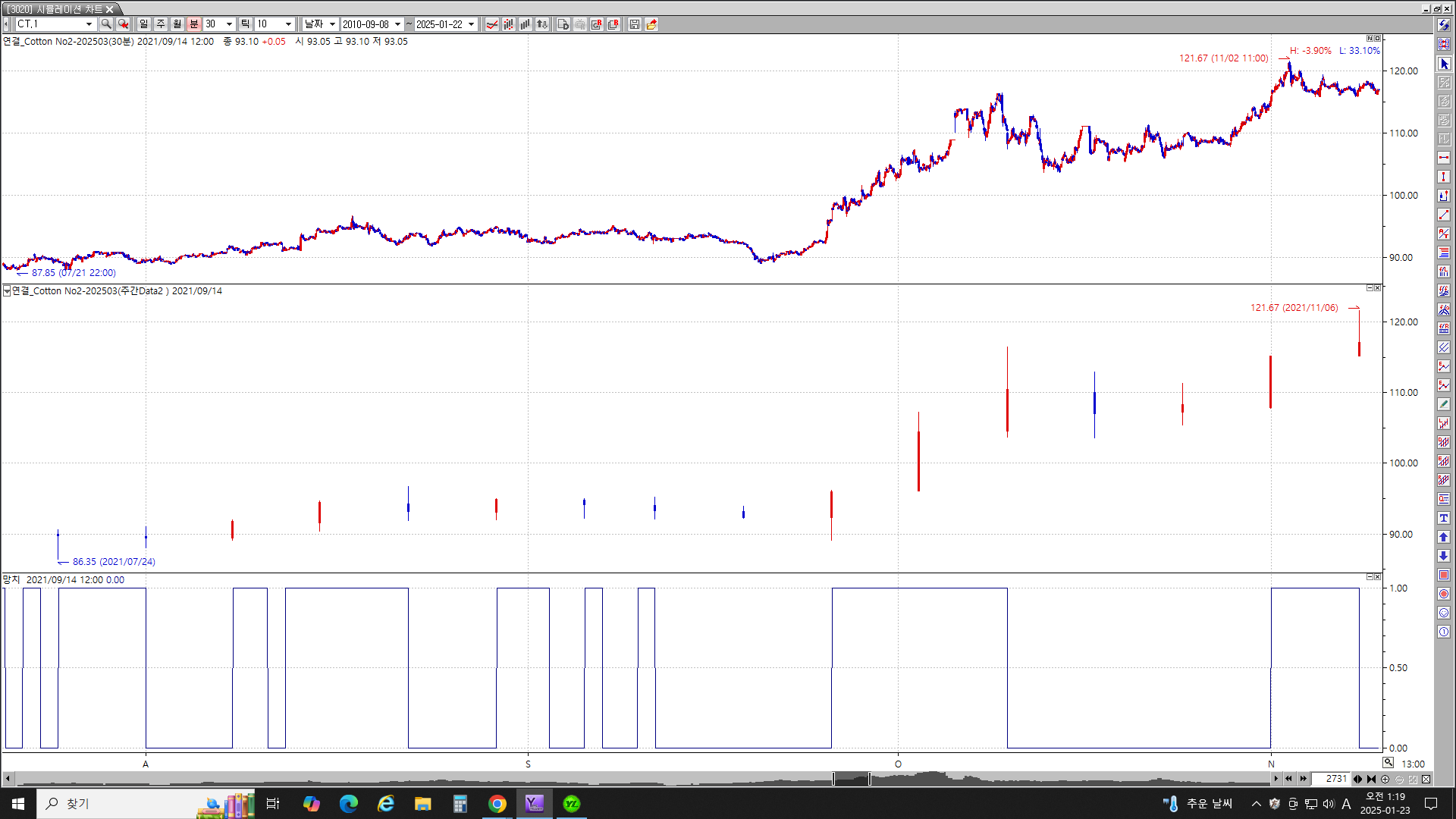Open the Chrome browser from taskbar

tap(497, 804)
